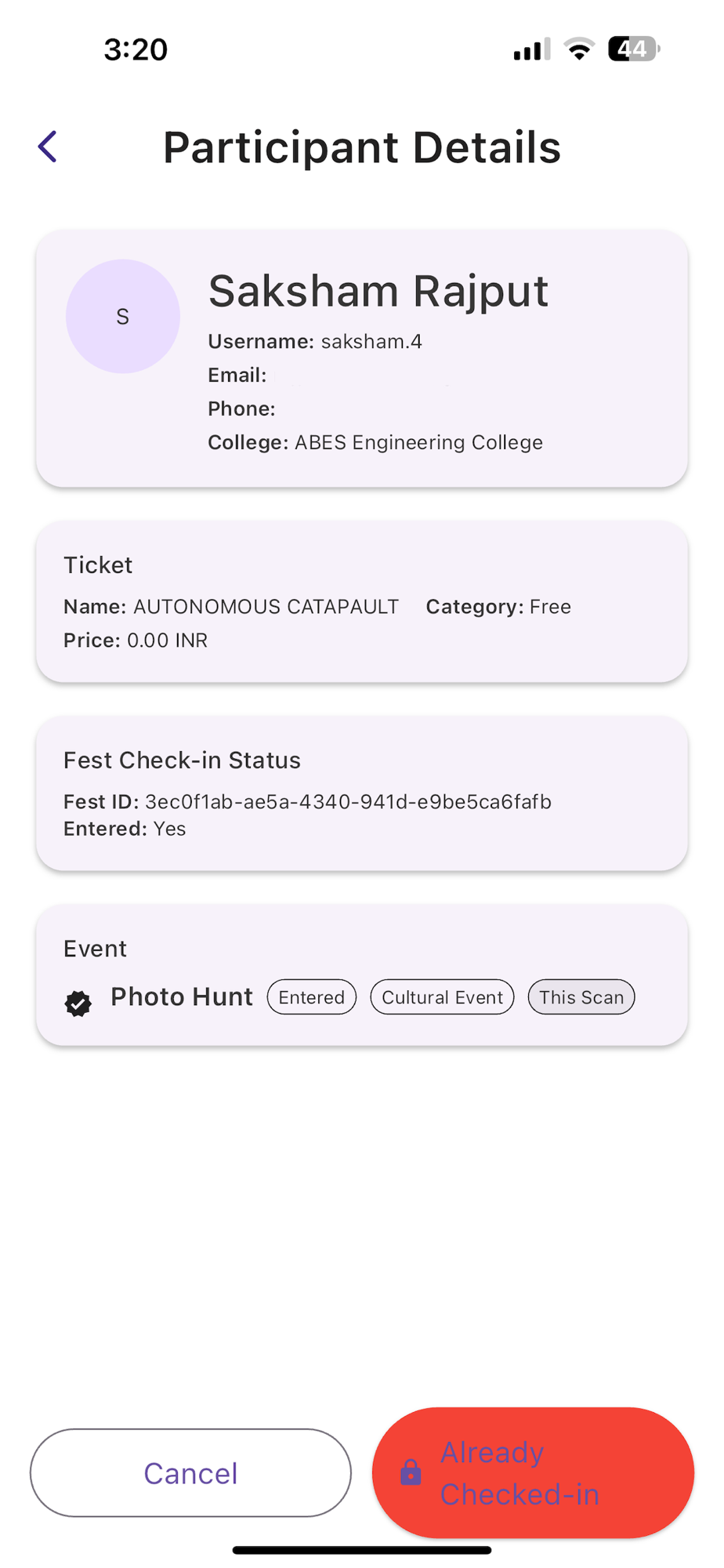Tap the Wi-Fi icon in status bar
This screenshot has height=1568, width=724.
(579, 49)
